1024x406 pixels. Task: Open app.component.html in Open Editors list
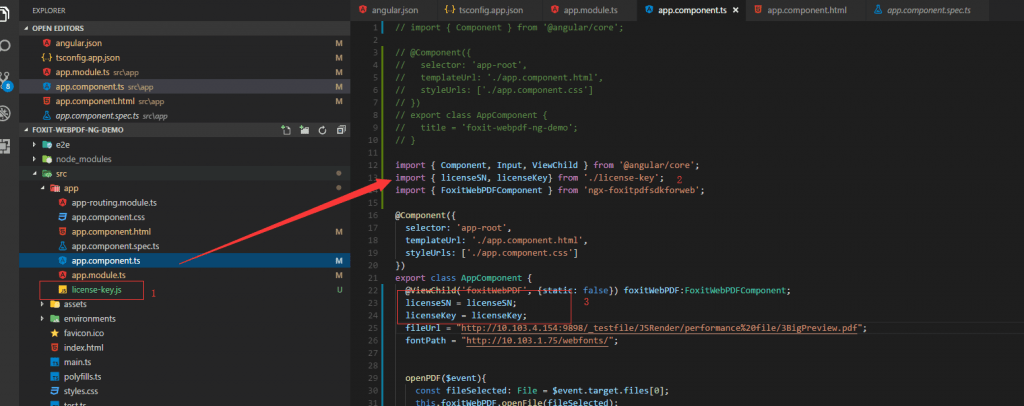[185, 101]
